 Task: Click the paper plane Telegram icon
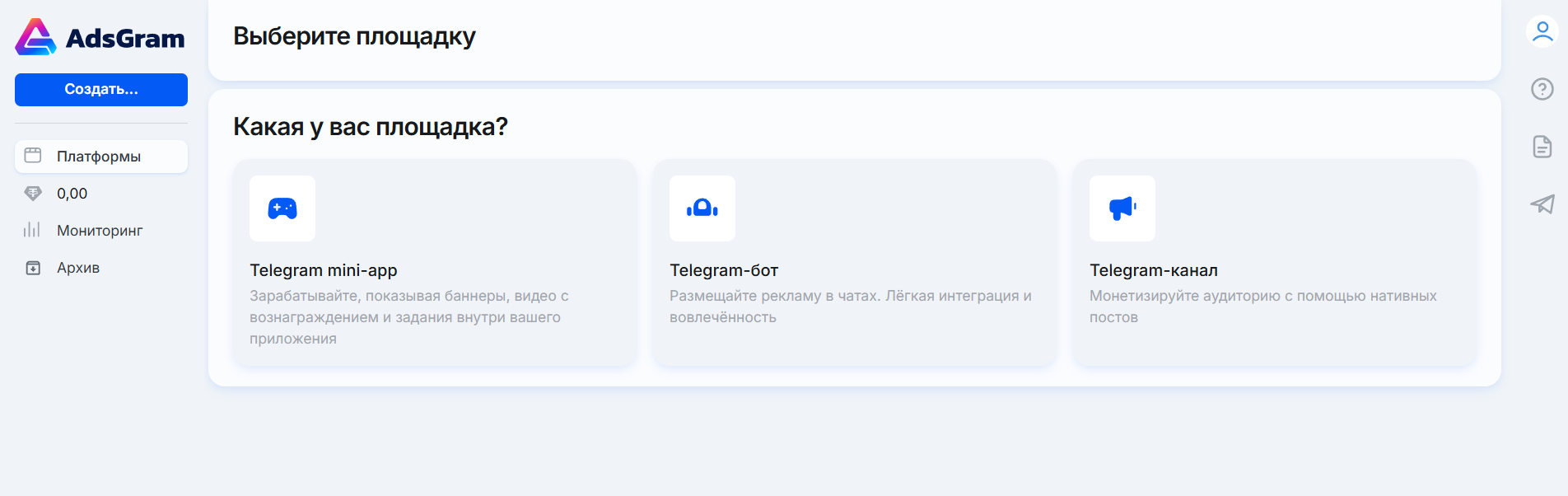point(1542,204)
